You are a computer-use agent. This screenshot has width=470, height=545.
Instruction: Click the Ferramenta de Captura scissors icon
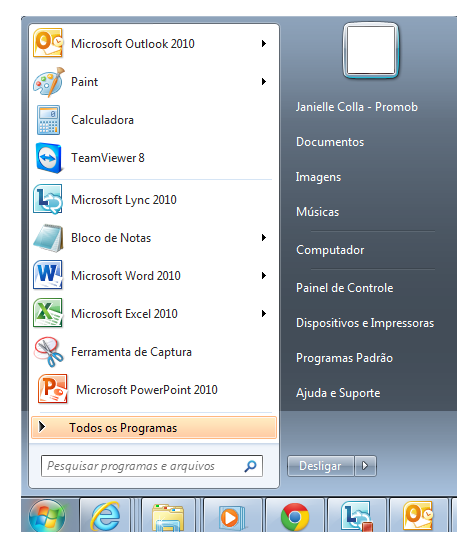pyautogui.click(x=49, y=352)
